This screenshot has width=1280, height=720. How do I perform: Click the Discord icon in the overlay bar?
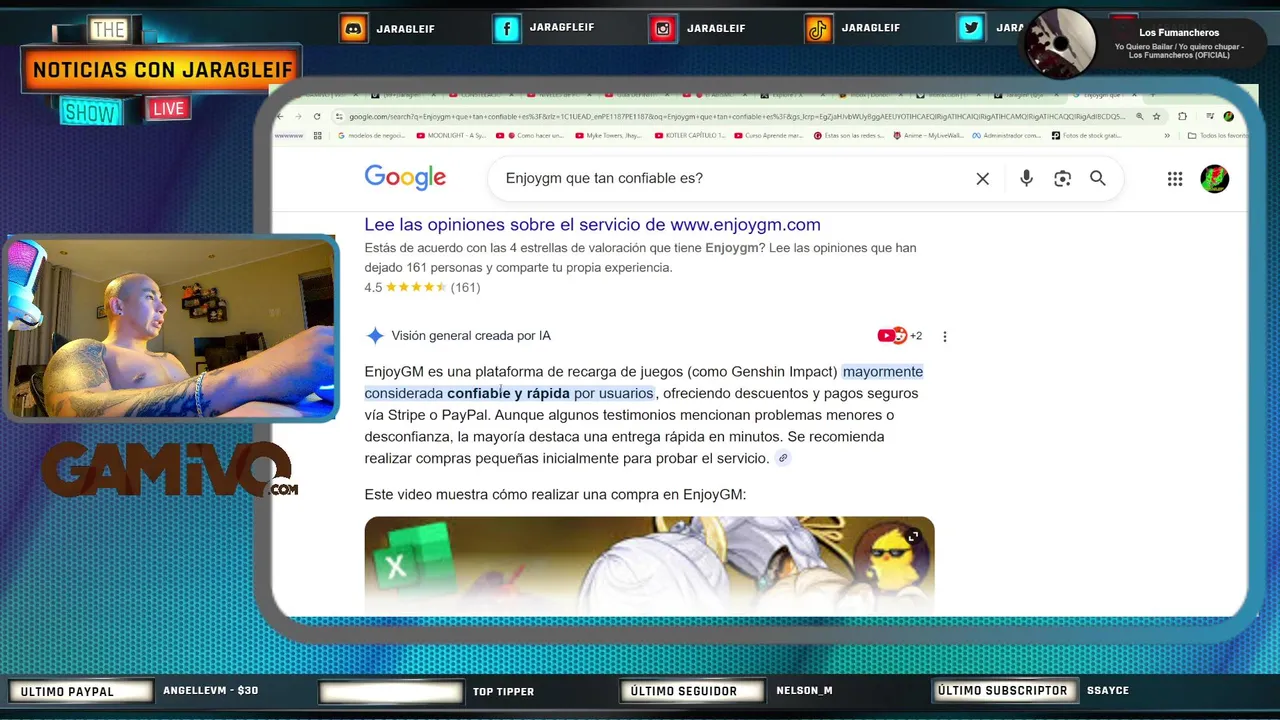(x=353, y=29)
